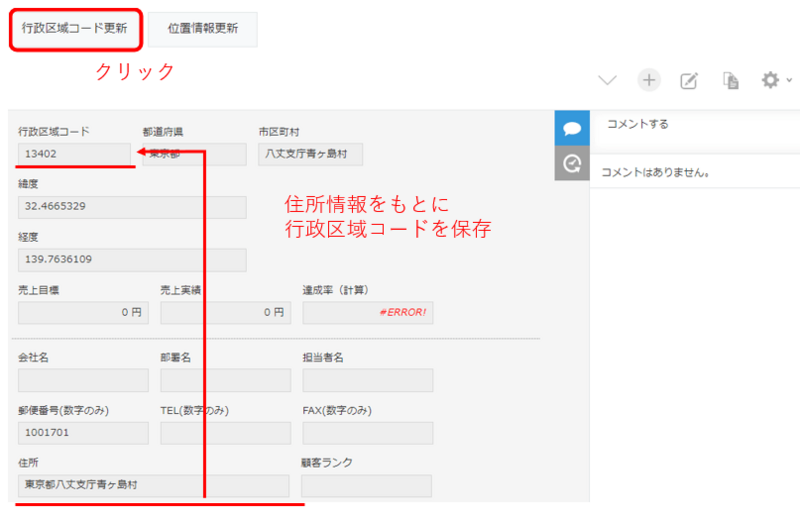Click the 行政区域コード更新 button

click(75, 29)
